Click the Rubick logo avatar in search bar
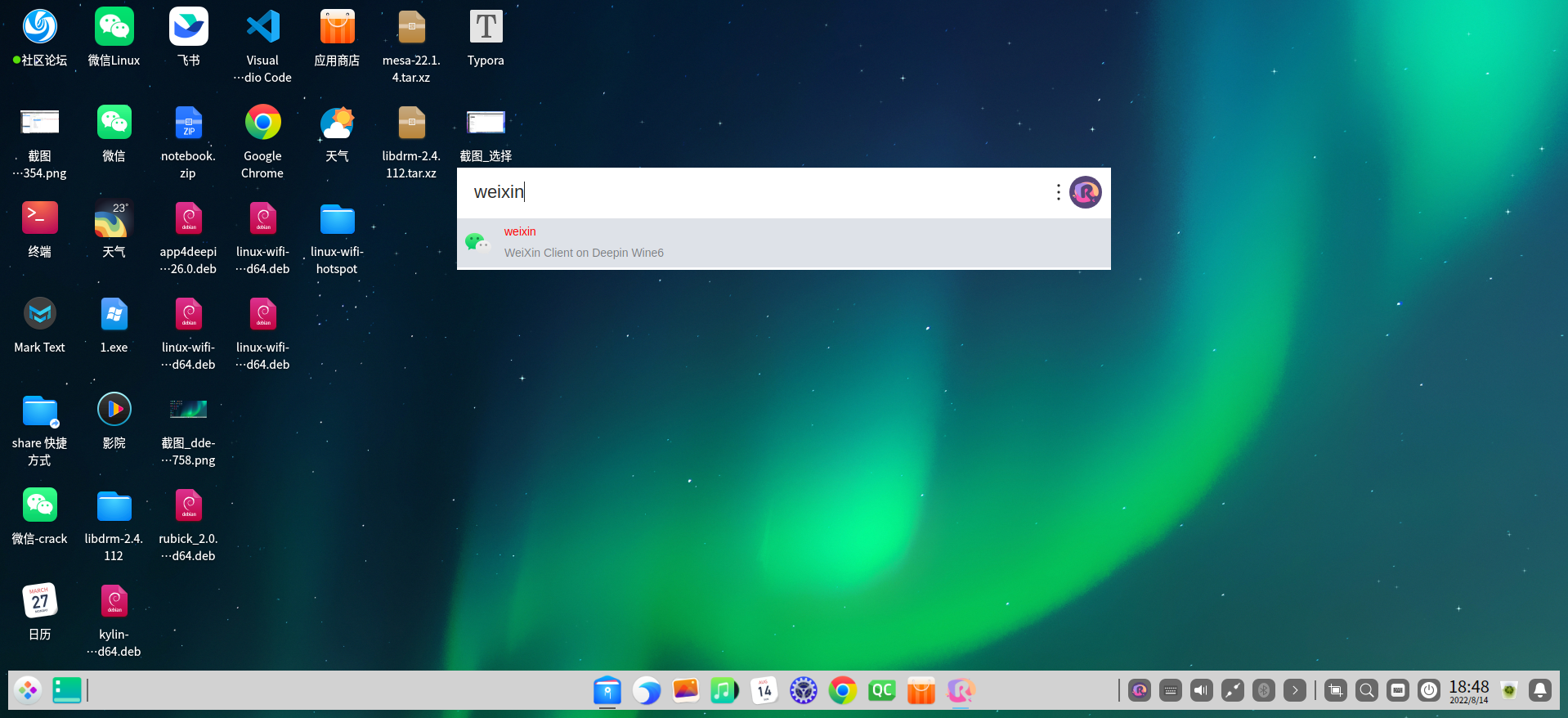 point(1086,192)
